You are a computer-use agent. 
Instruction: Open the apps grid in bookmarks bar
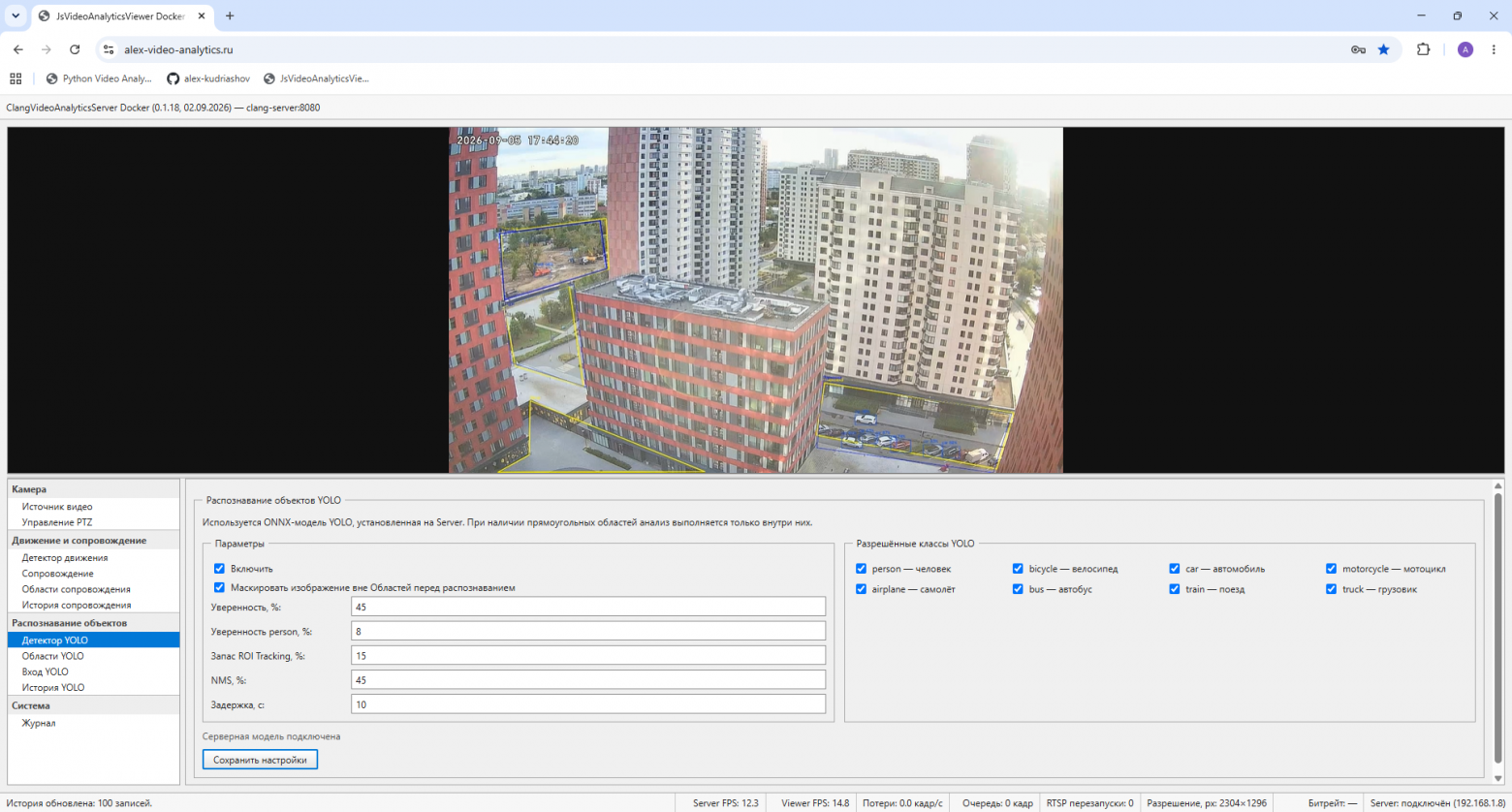[16, 78]
